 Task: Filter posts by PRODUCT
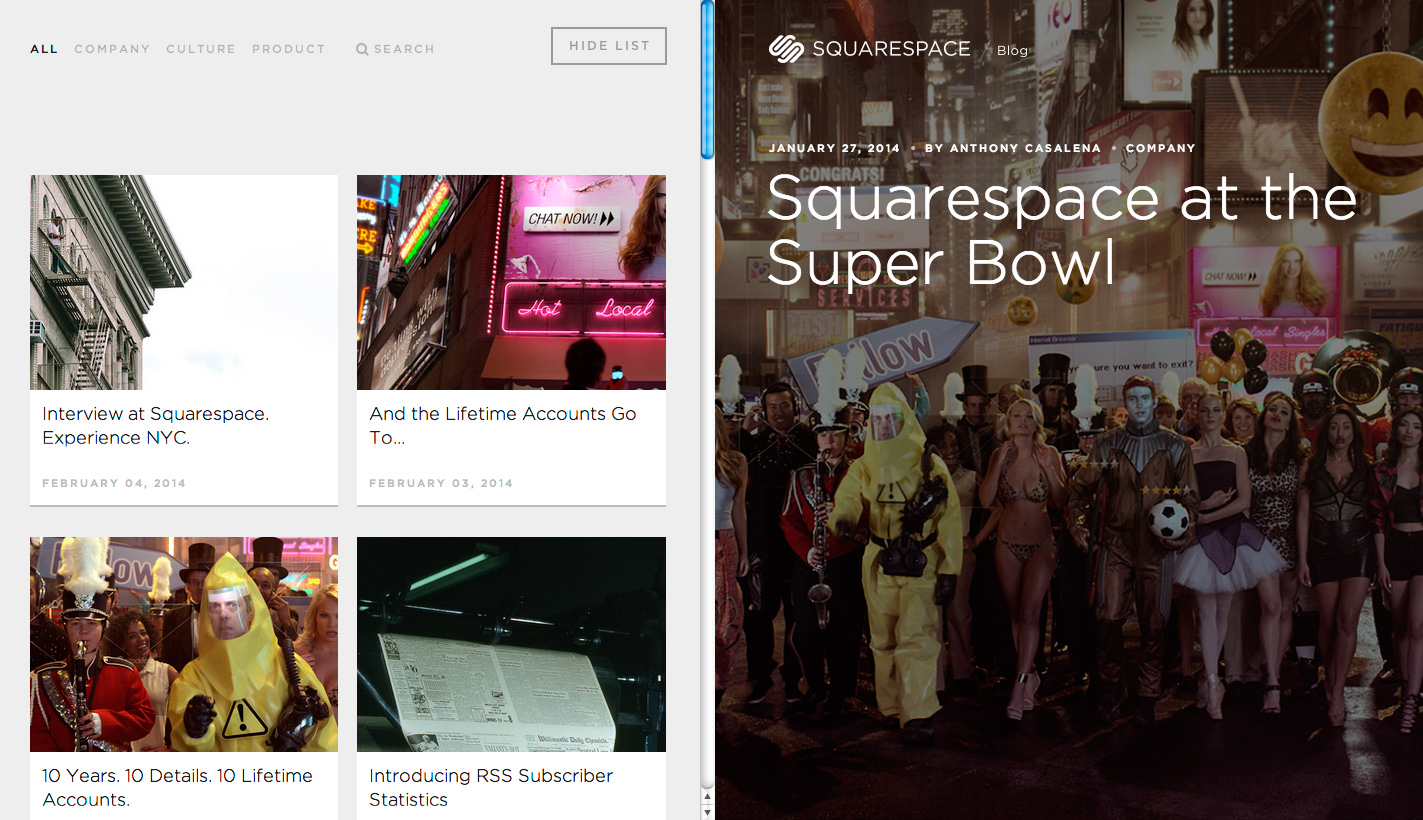pos(289,49)
